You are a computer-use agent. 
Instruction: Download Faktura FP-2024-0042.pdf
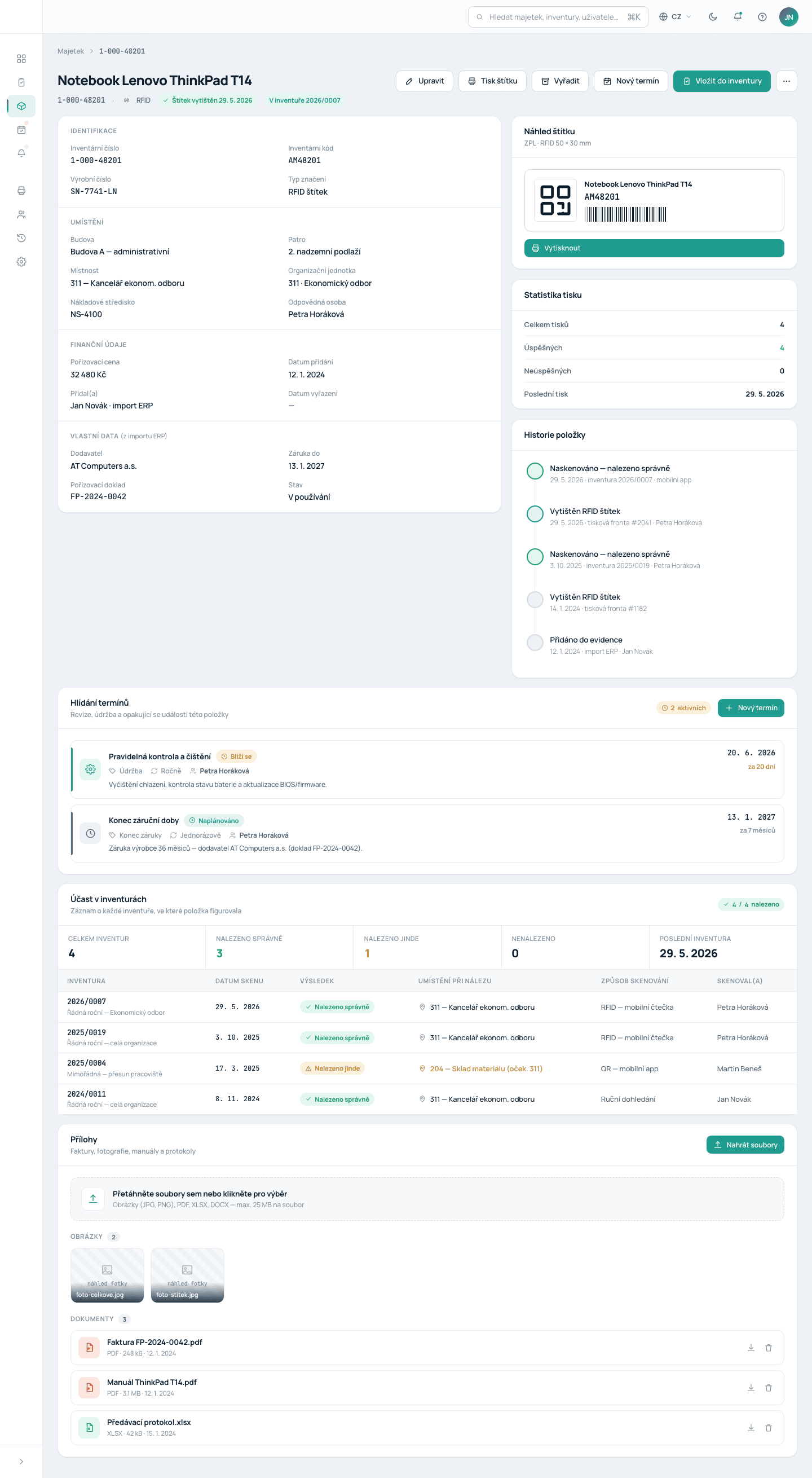click(751, 1348)
